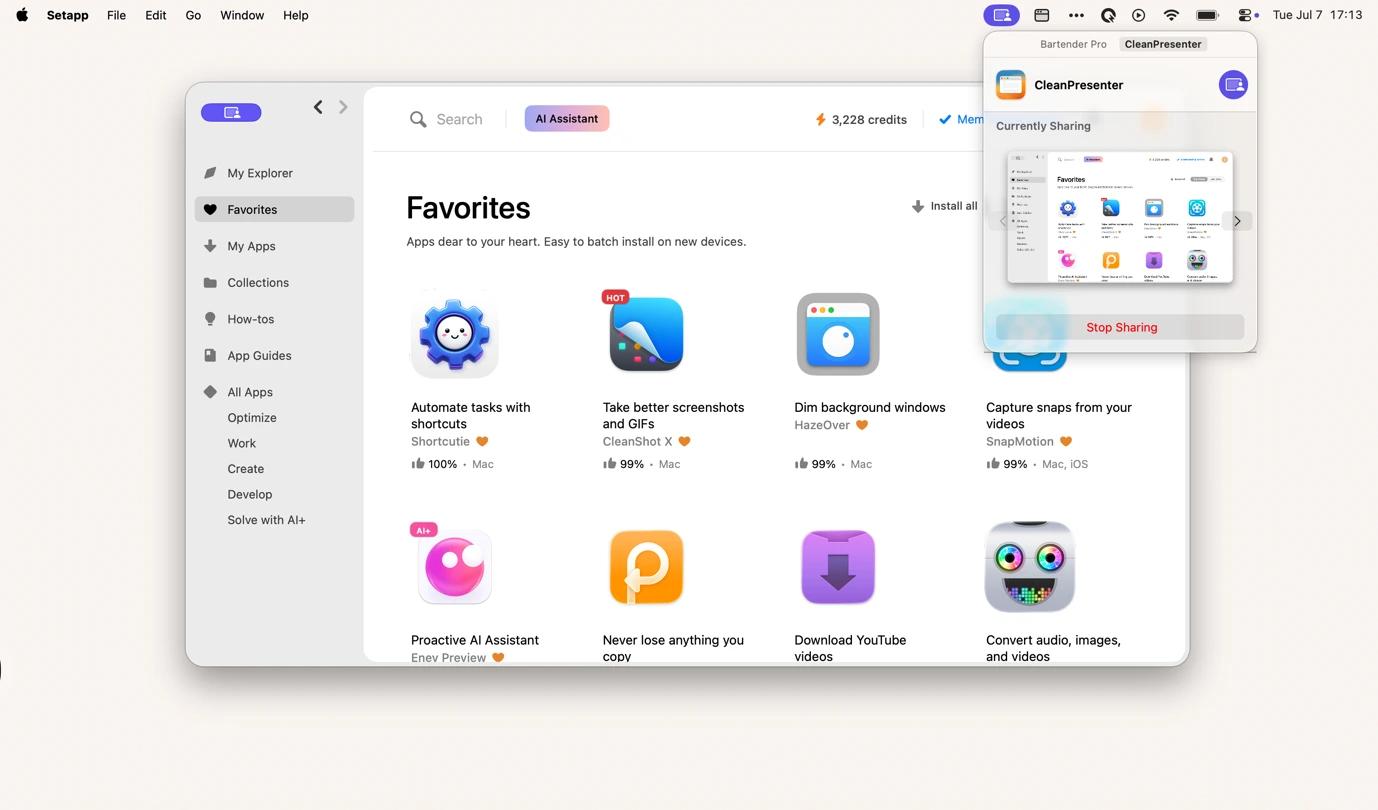Open App Guides in the sidebar
1378x810 pixels.
[274, 355]
